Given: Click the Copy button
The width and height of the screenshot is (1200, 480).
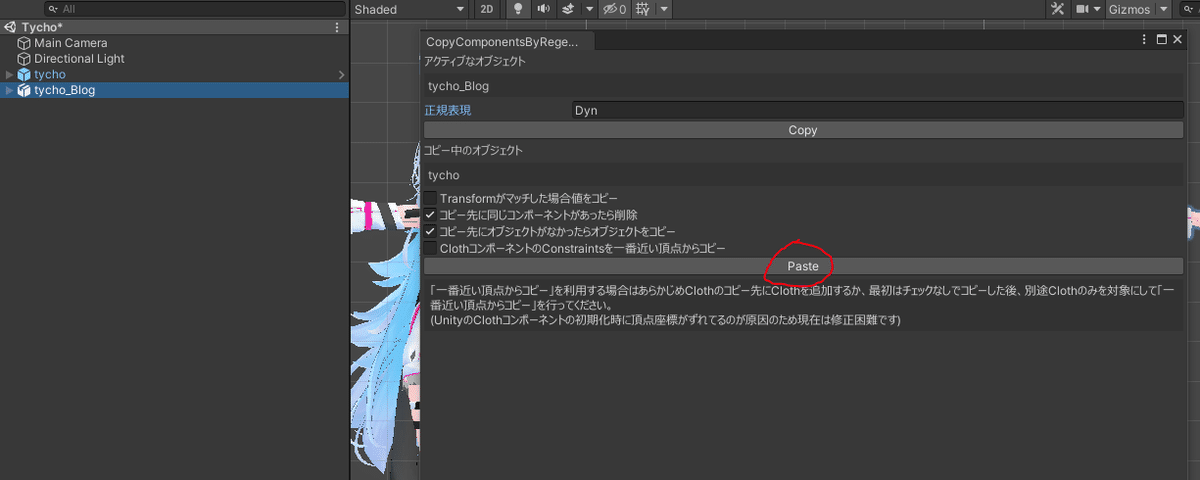Looking at the screenshot, I should [803, 130].
